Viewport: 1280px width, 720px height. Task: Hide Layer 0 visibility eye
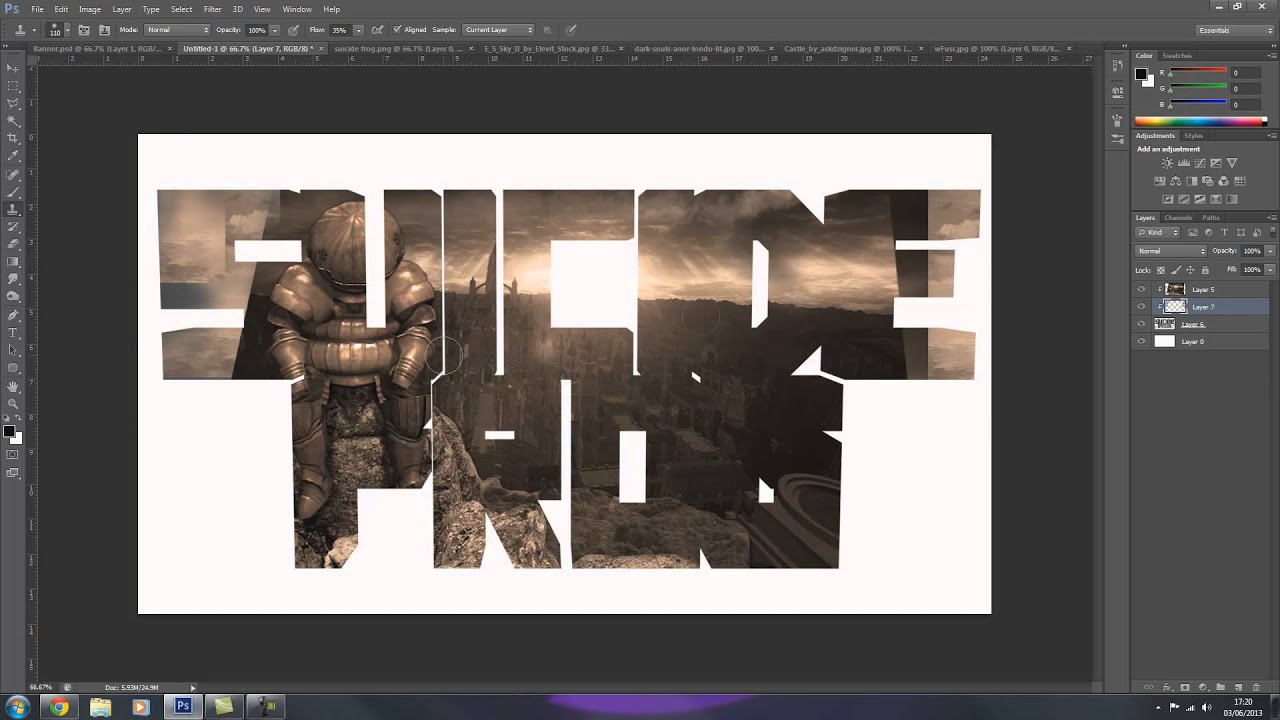(1141, 341)
